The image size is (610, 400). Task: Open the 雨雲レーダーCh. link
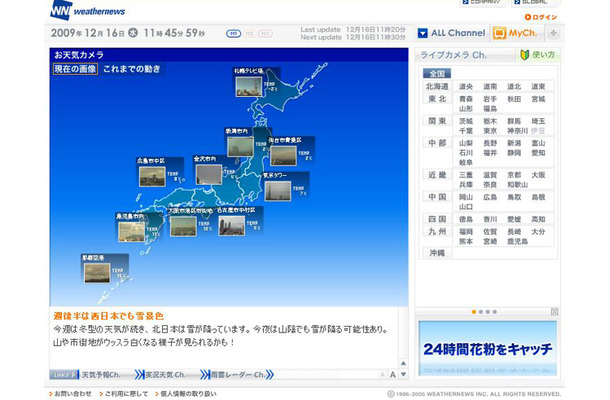pyautogui.click(x=238, y=375)
